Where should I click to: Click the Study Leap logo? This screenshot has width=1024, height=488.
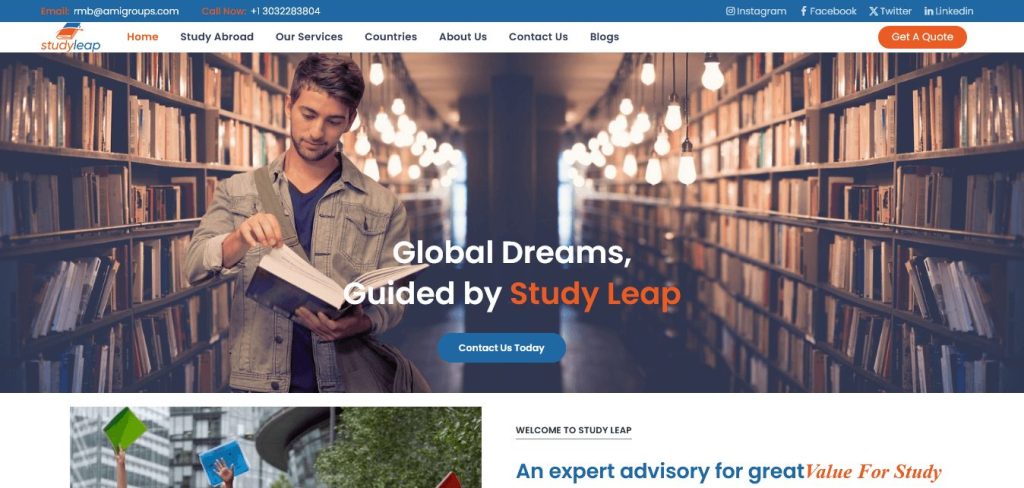click(71, 37)
